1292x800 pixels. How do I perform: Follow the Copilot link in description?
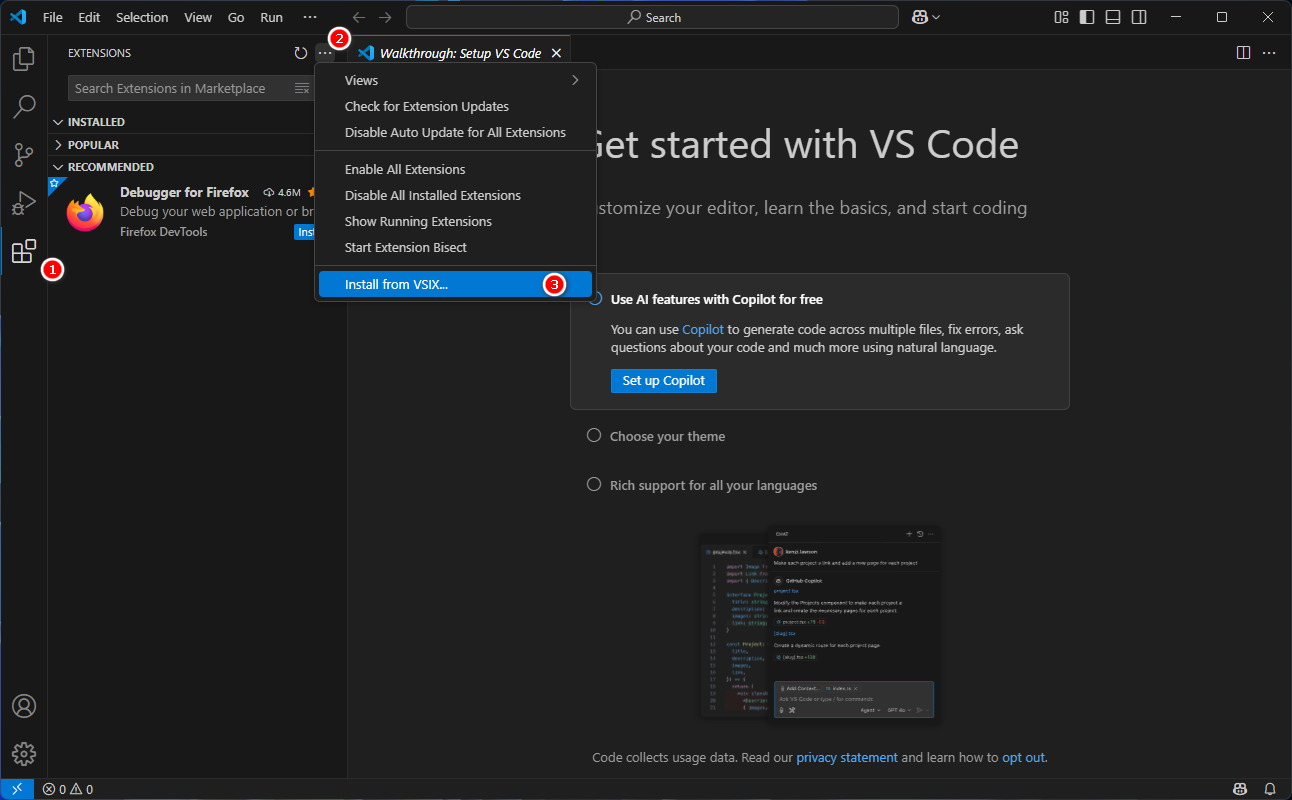pos(703,329)
